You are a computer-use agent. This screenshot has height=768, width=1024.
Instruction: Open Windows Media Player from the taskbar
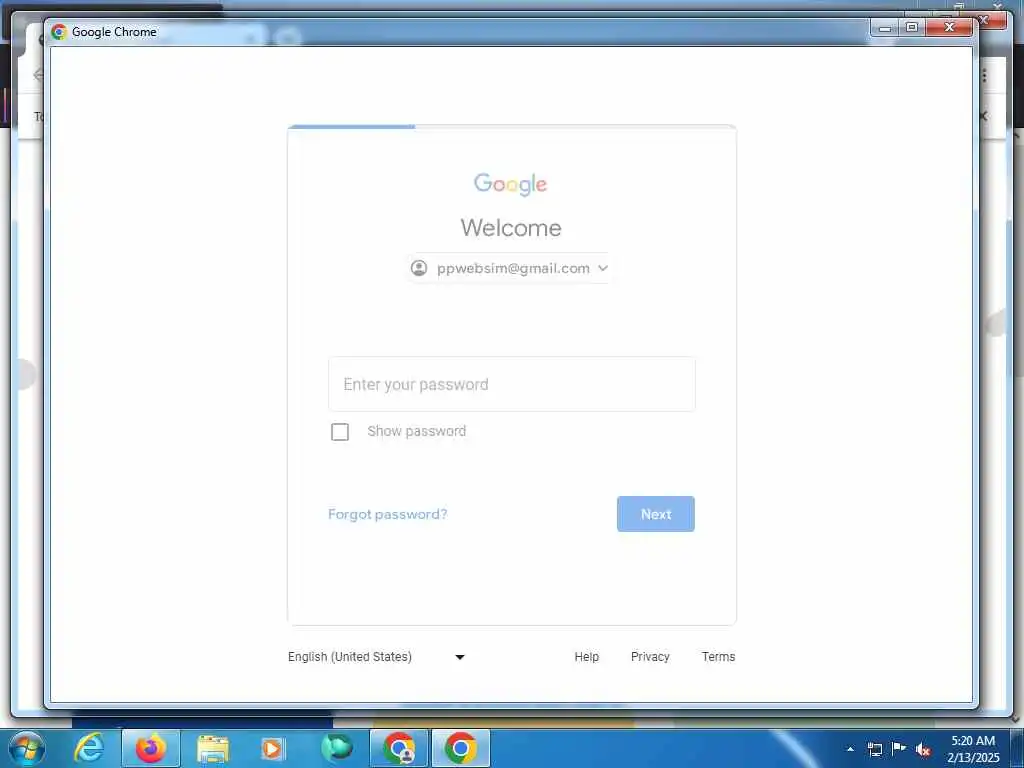[x=272, y=749]
